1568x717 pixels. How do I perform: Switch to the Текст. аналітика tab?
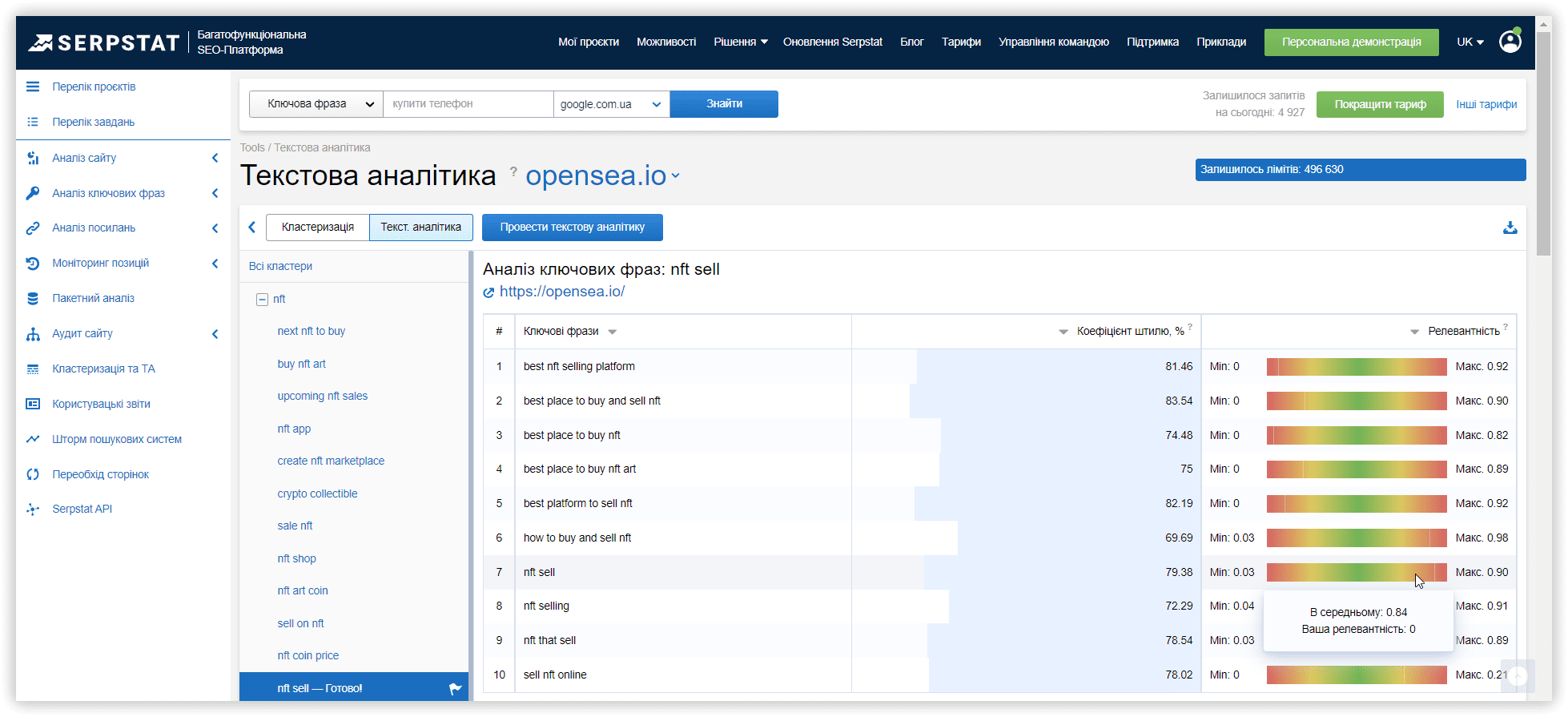point(421,228)
